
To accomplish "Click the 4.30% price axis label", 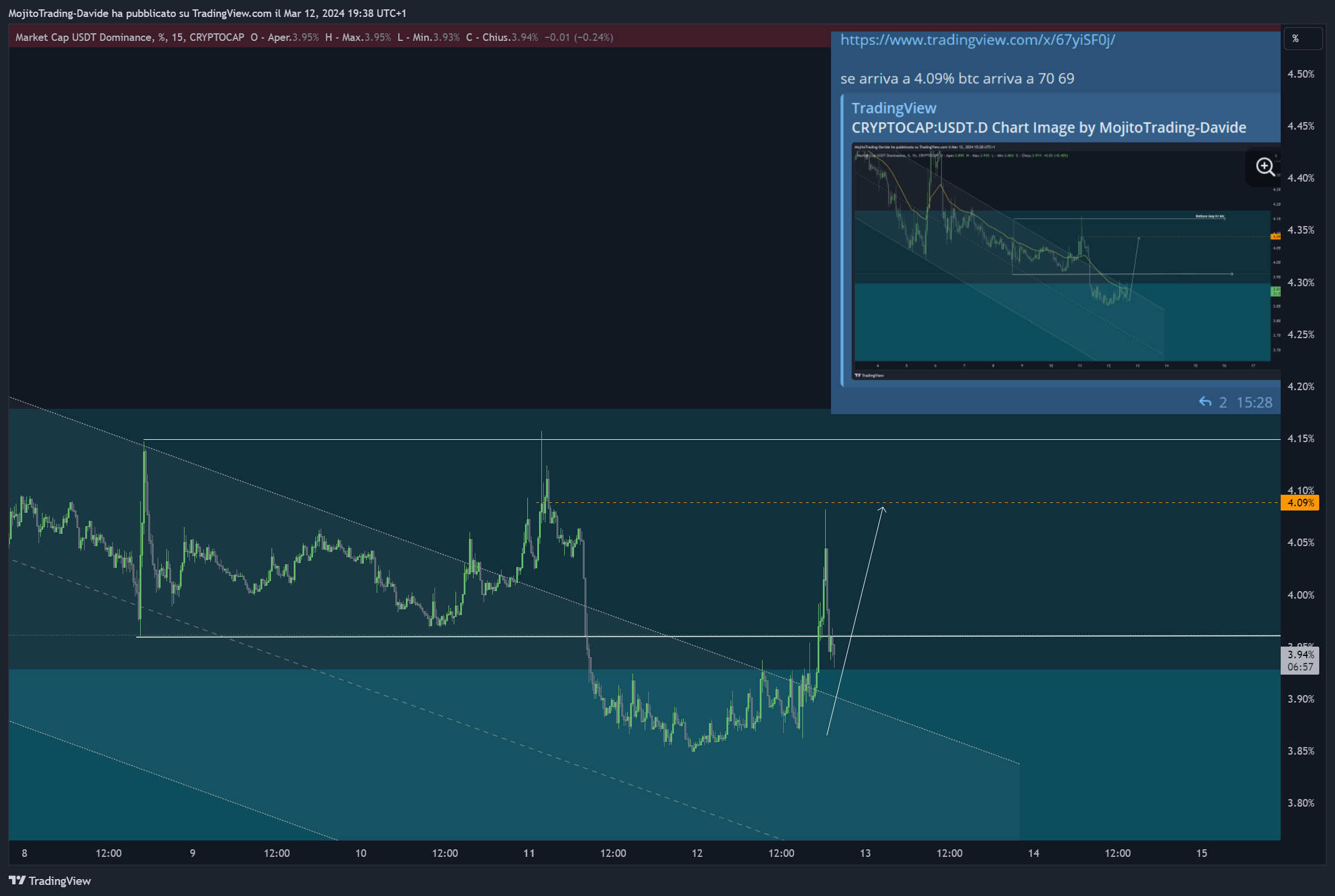I will tap(1301, 283).
